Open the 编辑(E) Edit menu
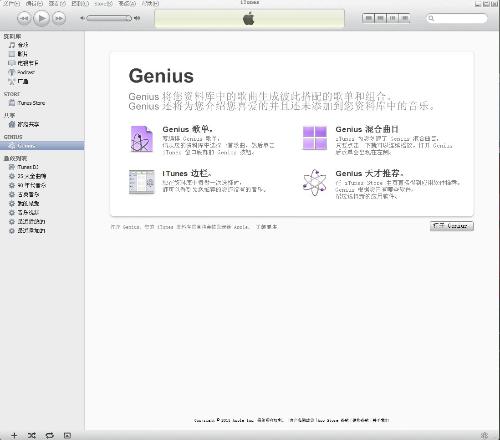Image resolution: width=500 pixels, height=440 pixels. 34,3
